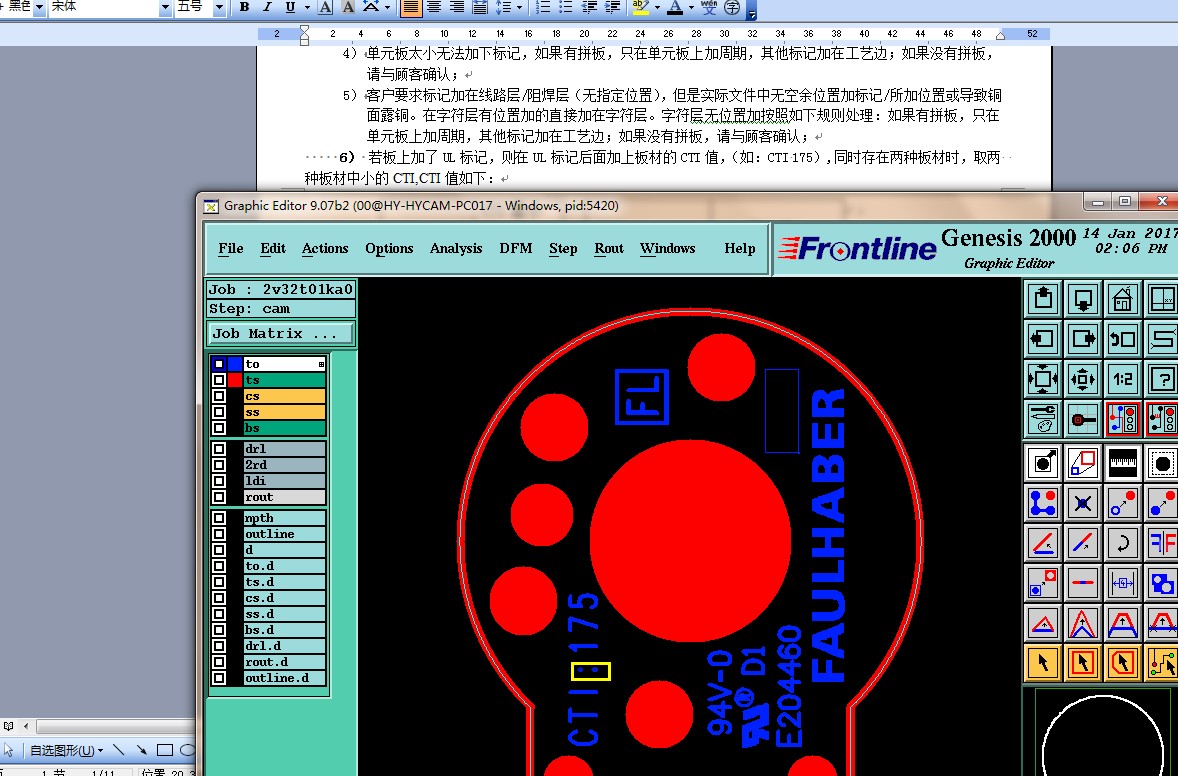Toggle the checkbox for layer bs

pos(219,427)
